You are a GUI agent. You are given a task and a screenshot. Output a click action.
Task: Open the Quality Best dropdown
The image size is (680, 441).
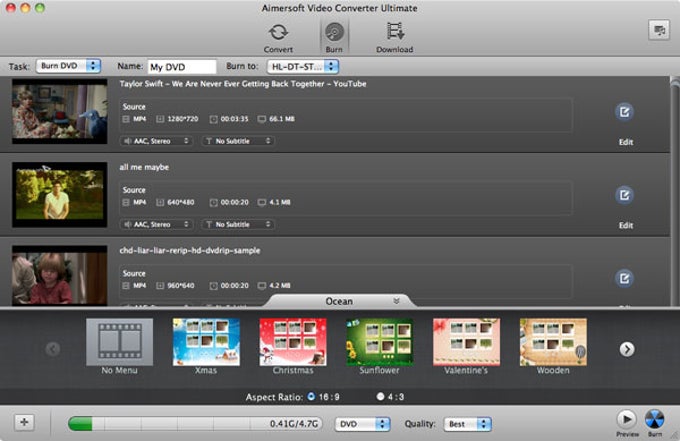tap(467, 424)
